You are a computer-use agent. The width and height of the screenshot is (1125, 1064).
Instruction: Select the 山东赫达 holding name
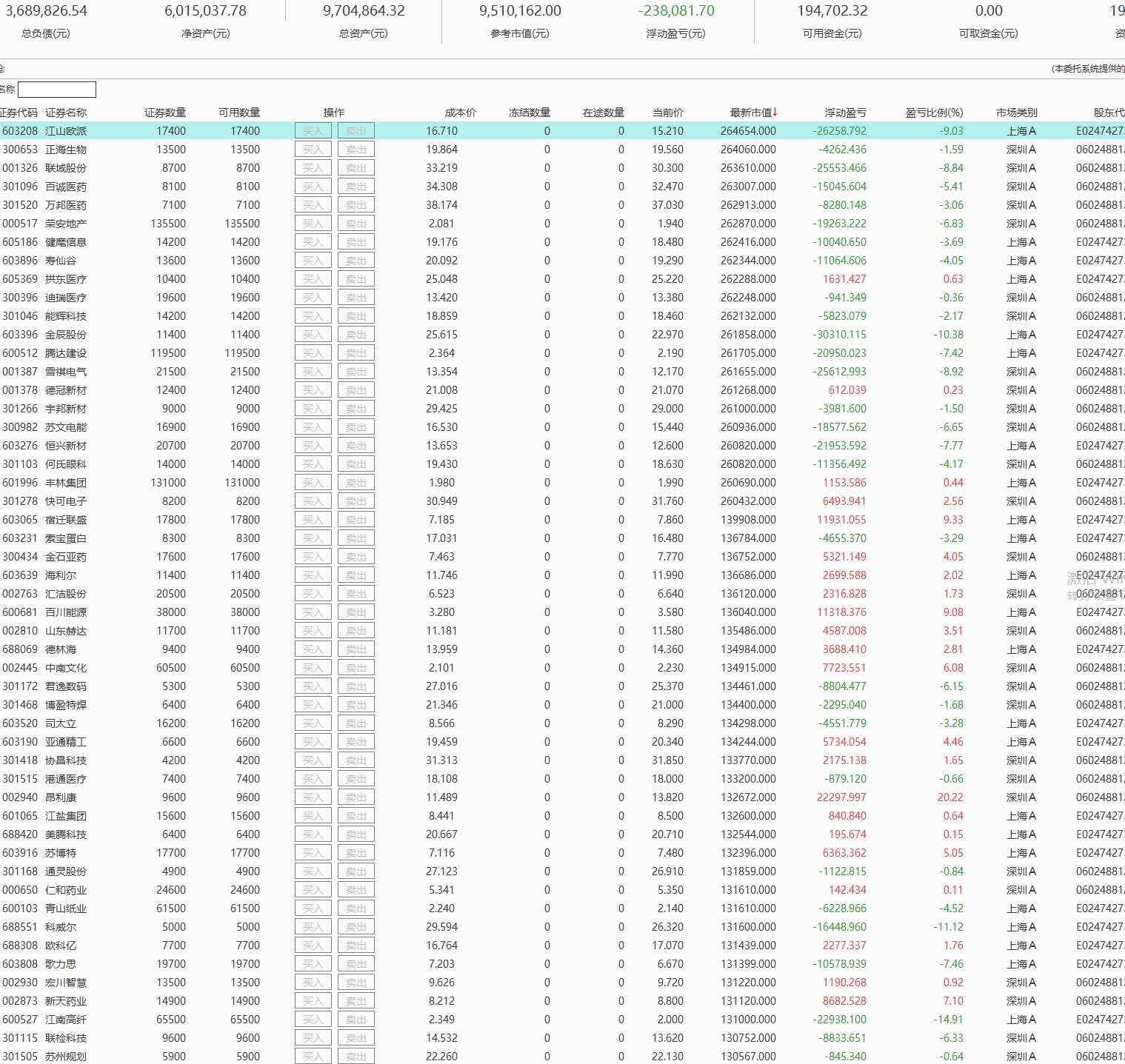pyautogui.click(x=66, y=631)
